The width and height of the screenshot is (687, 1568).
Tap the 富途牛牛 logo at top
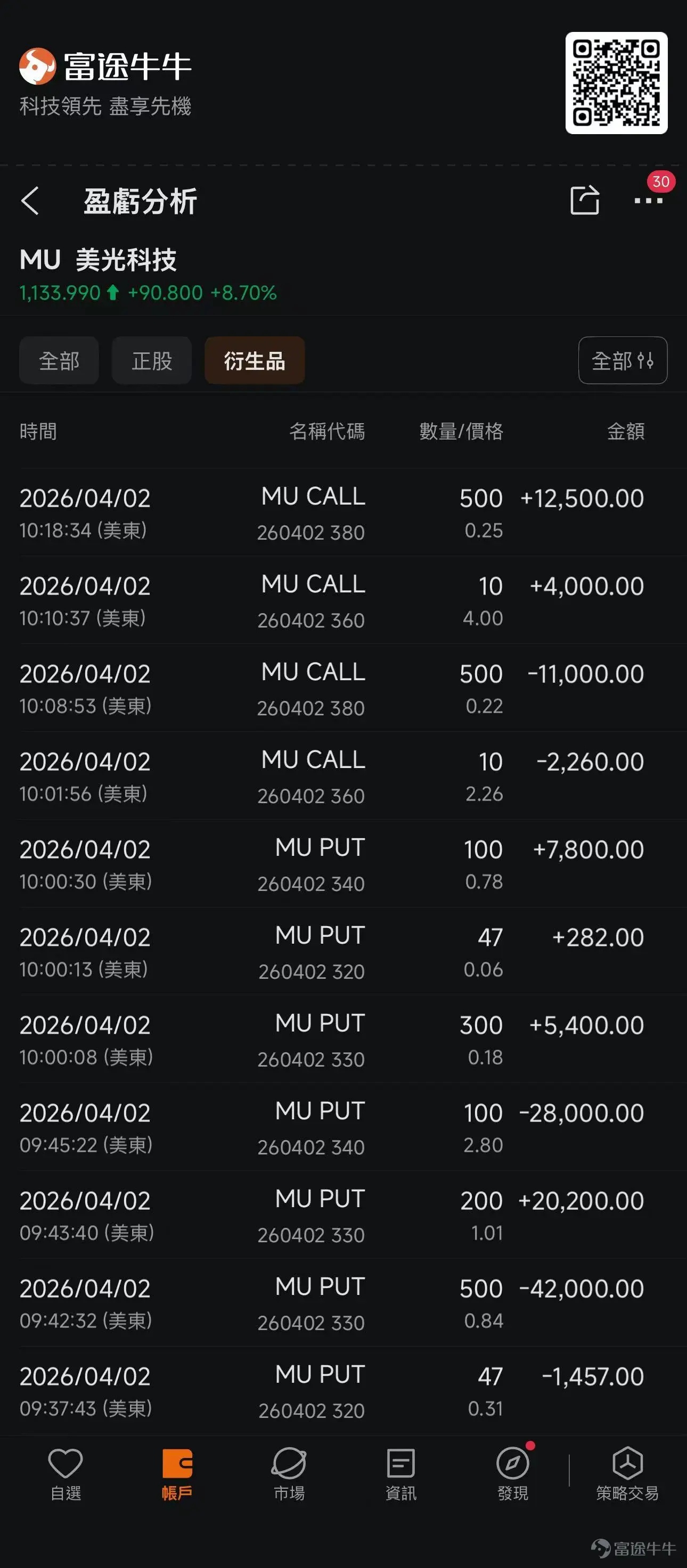pyautogui.click(x=105, y=66)
